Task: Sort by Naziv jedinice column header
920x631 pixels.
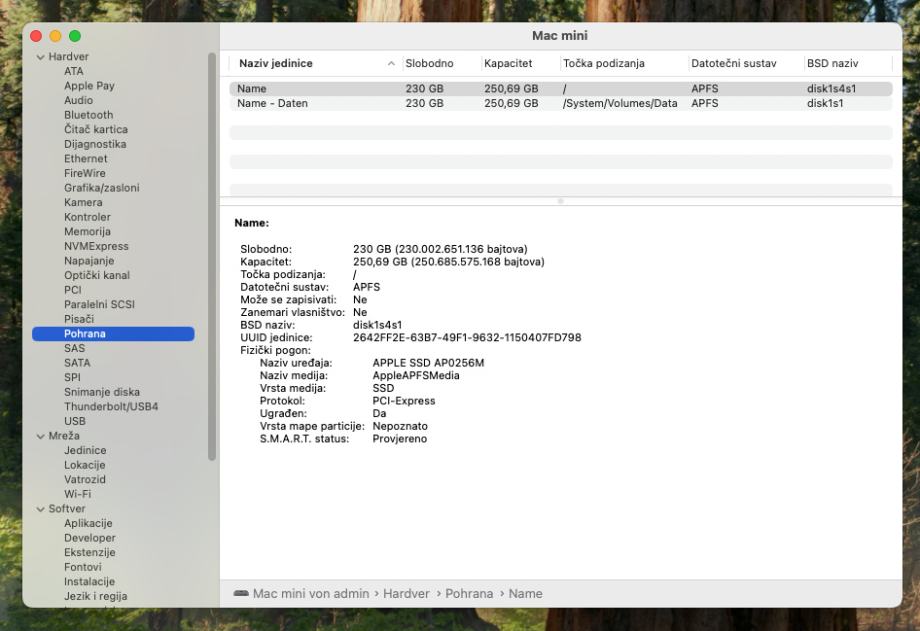Action: point(276,64)
